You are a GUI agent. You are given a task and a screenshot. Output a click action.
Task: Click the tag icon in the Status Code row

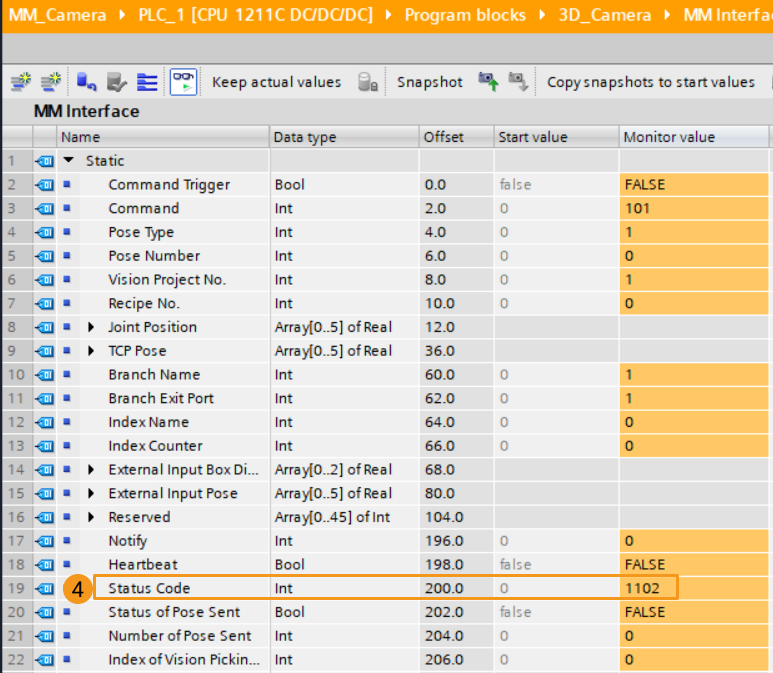45,588
